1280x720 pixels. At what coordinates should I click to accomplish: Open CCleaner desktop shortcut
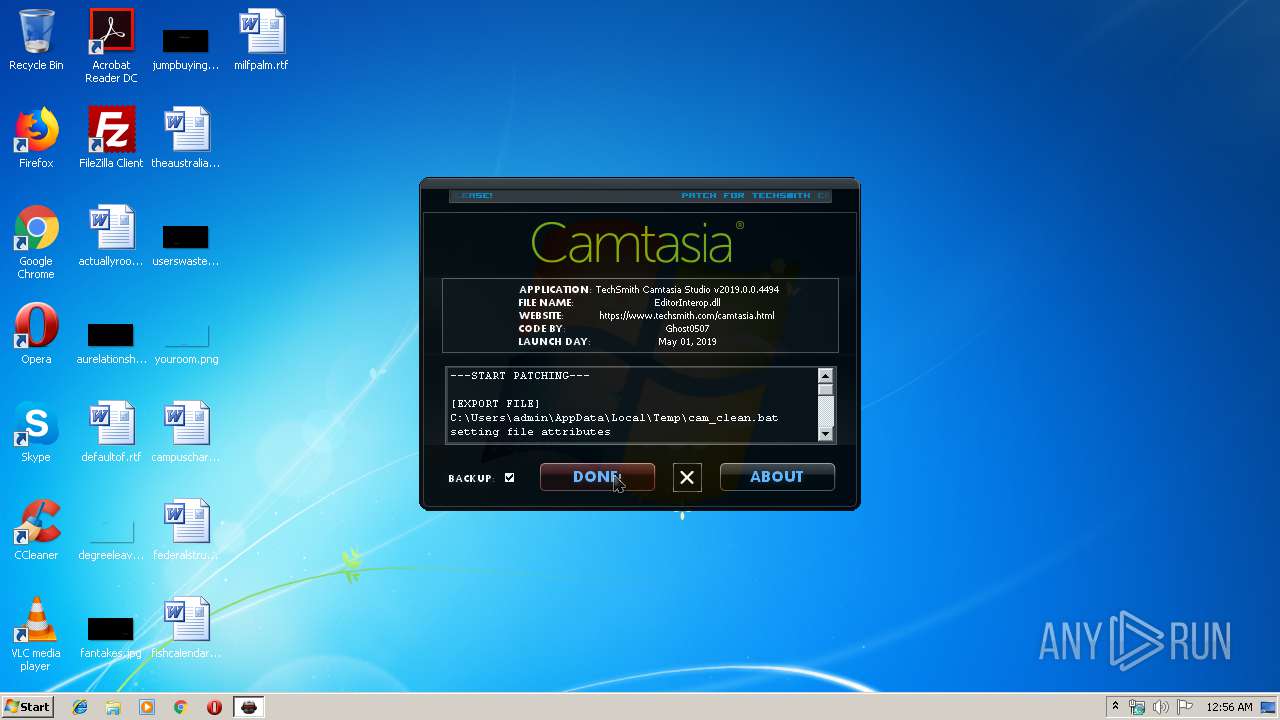[36, 530]
